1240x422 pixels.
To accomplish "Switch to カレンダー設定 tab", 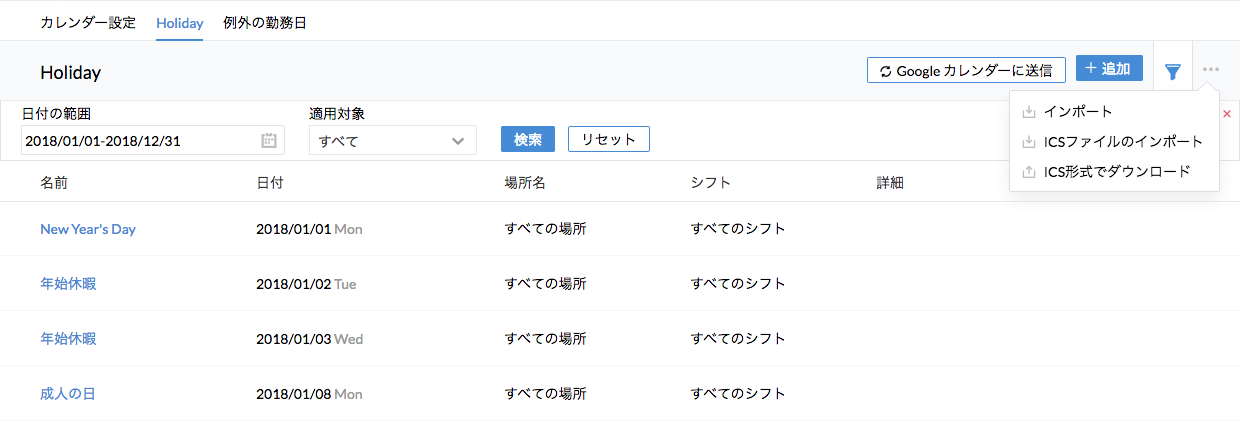I will pos(88,22).
